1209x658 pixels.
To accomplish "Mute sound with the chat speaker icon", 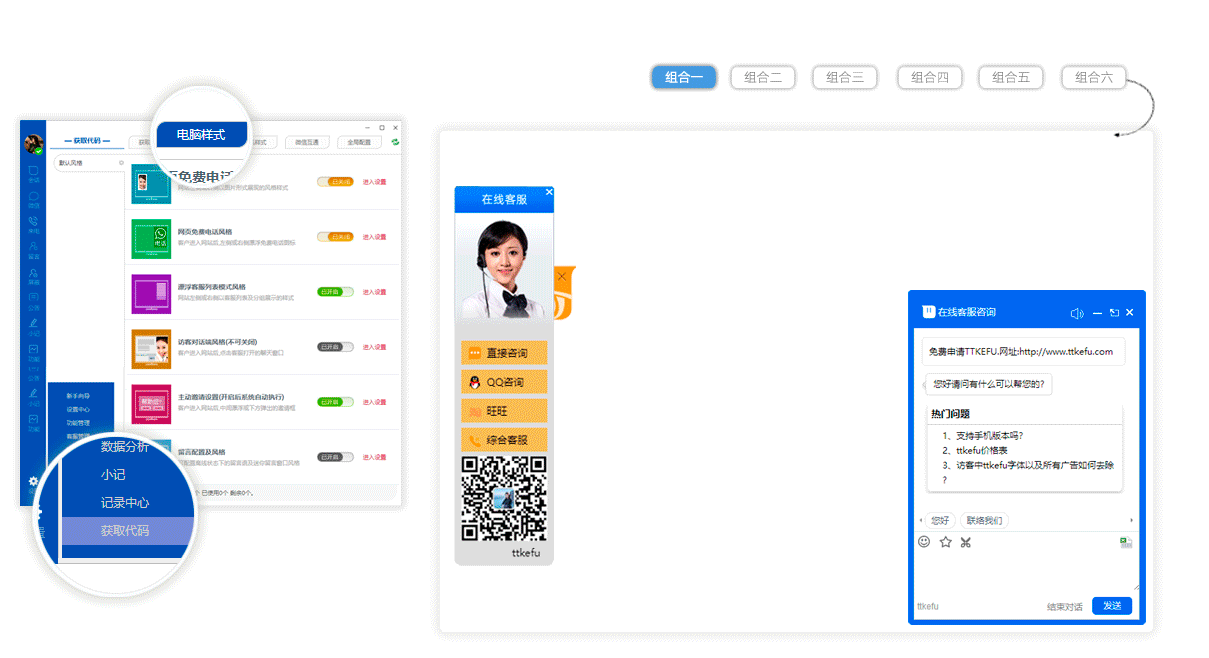I will (x=1076, y=313).
